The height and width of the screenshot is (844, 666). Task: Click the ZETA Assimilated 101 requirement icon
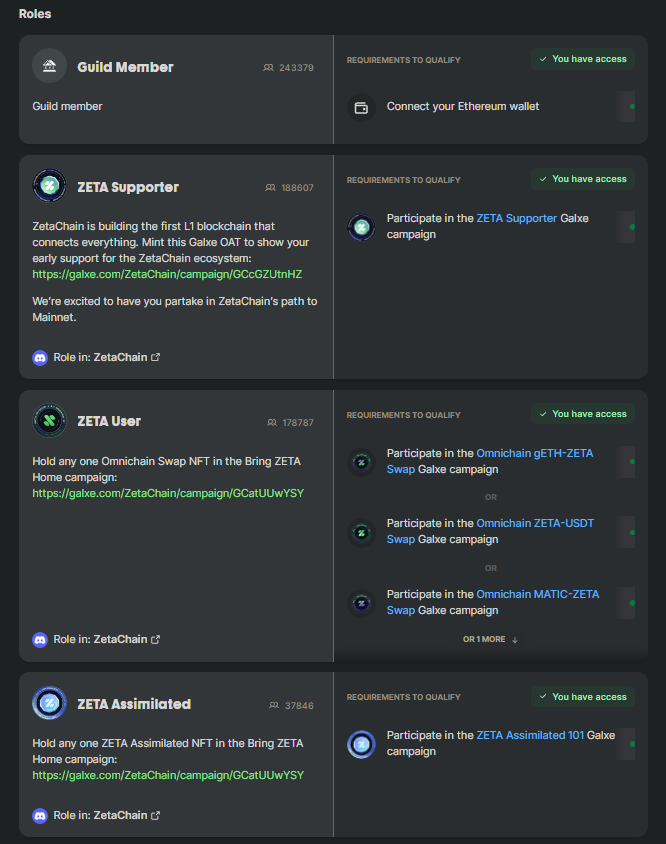point(361,744)
